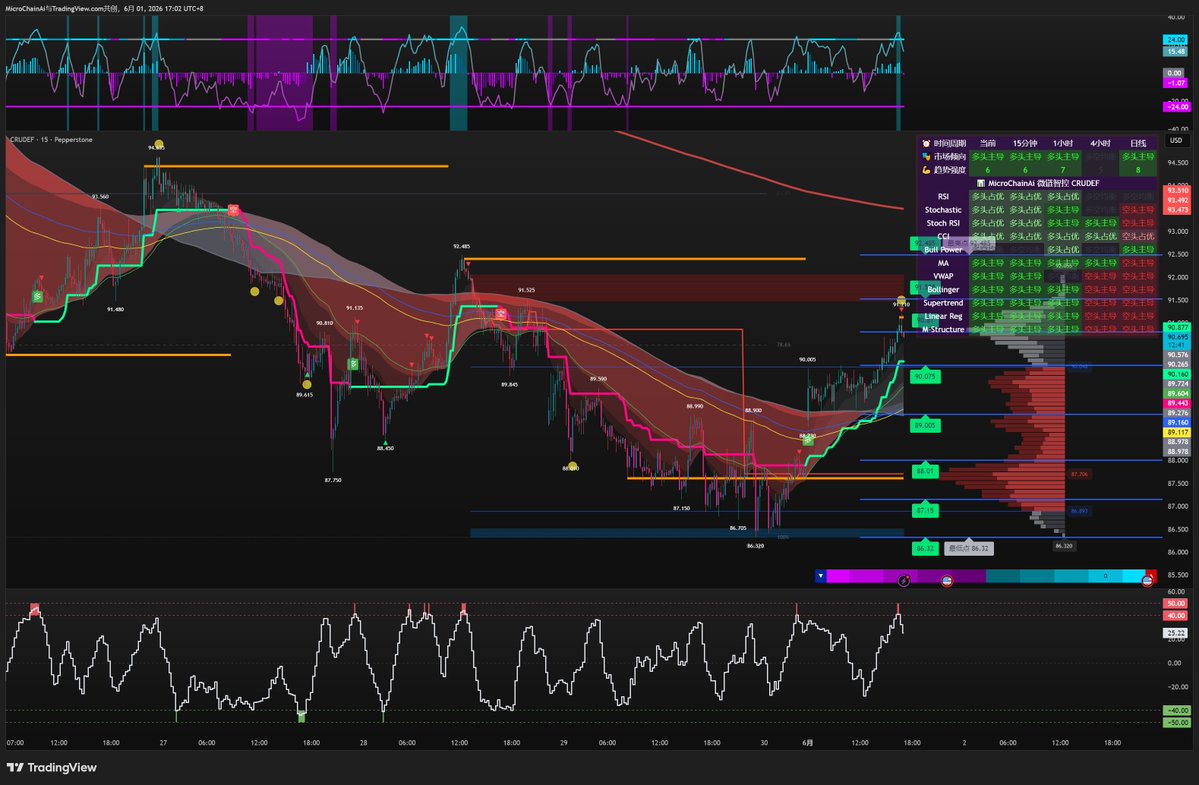Click the gray 86.32 low point label
The image size is (1199, 785).
tap(969, 548)
